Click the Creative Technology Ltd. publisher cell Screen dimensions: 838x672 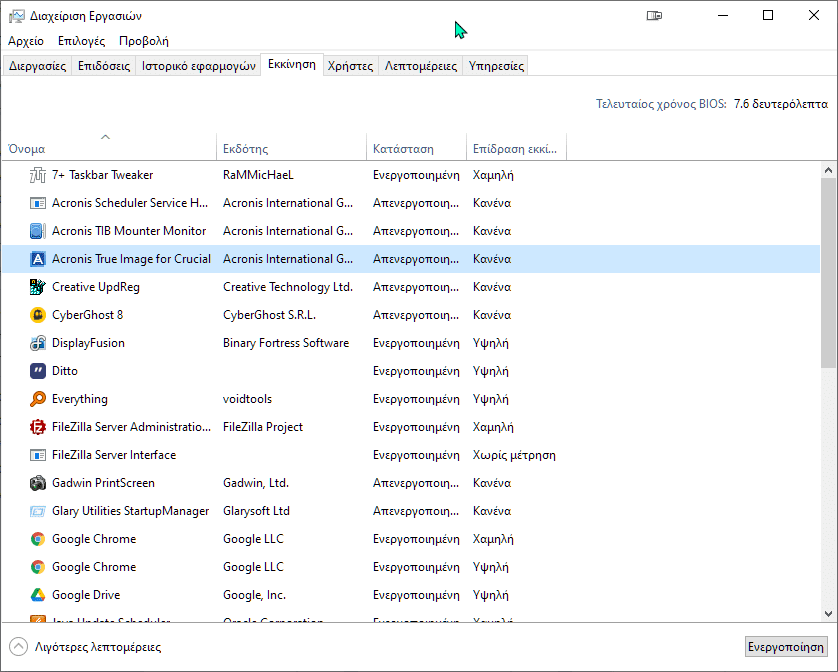click(288, 287)
